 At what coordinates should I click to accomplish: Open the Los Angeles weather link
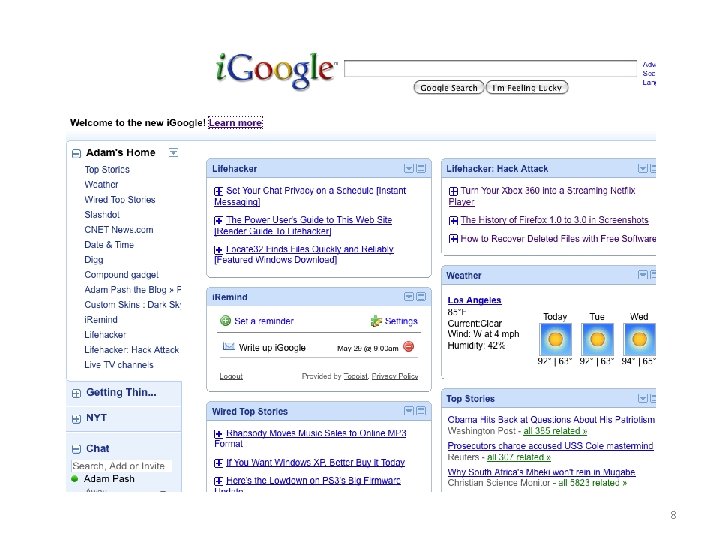(474, 300)
